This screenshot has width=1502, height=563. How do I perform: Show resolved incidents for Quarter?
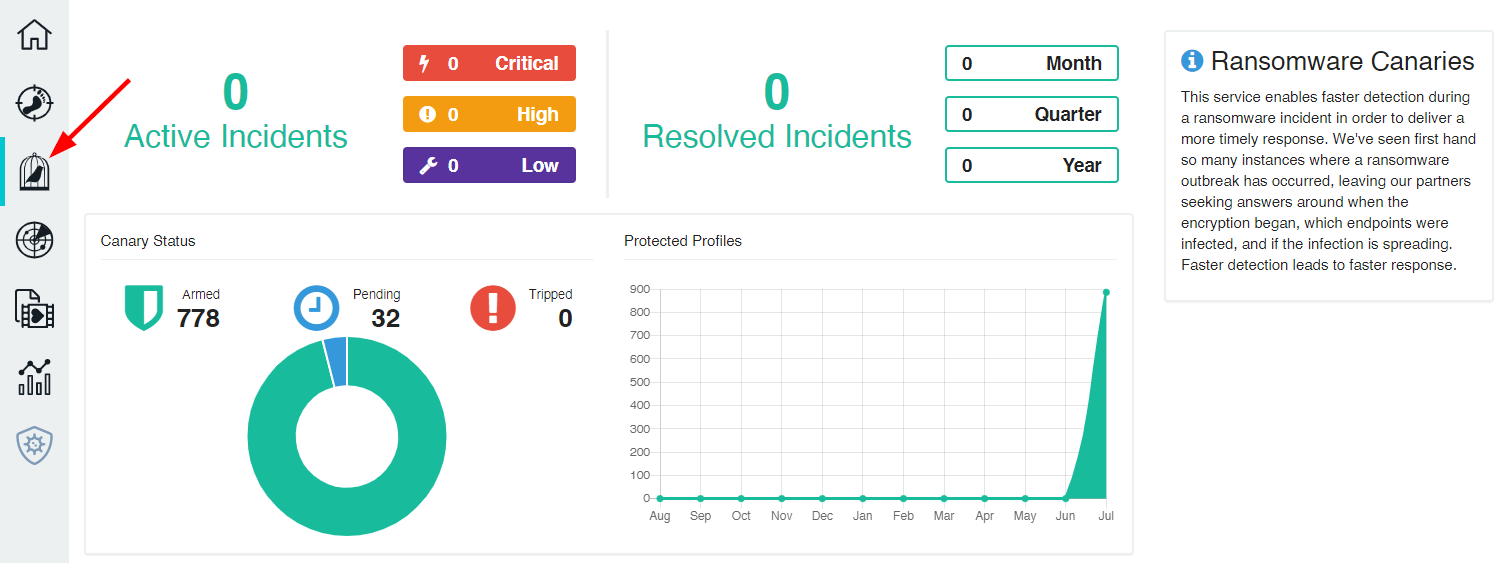click(1031, 114)
